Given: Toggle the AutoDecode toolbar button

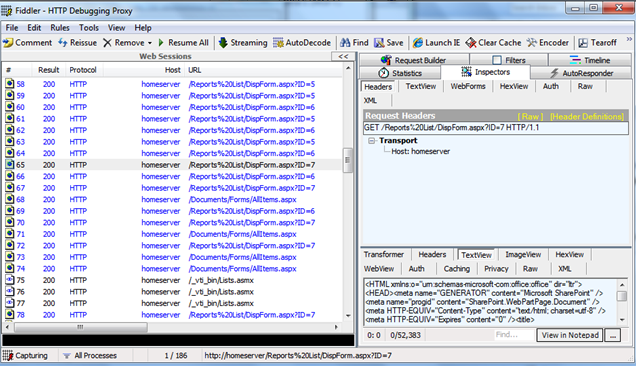Looking at the screenshot, I should click(302, 43).
